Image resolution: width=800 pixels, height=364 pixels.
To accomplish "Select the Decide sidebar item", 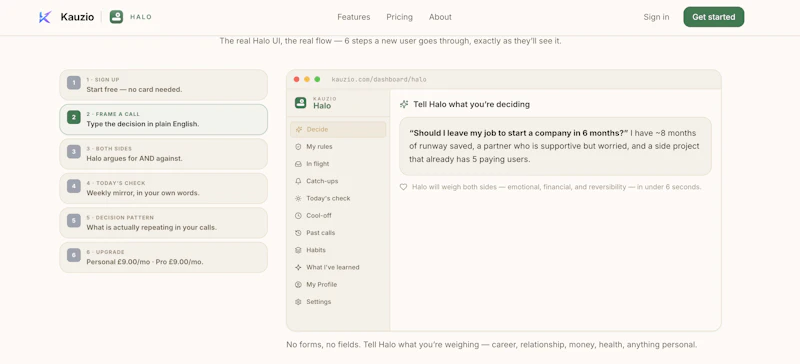I will coord(338,130).
